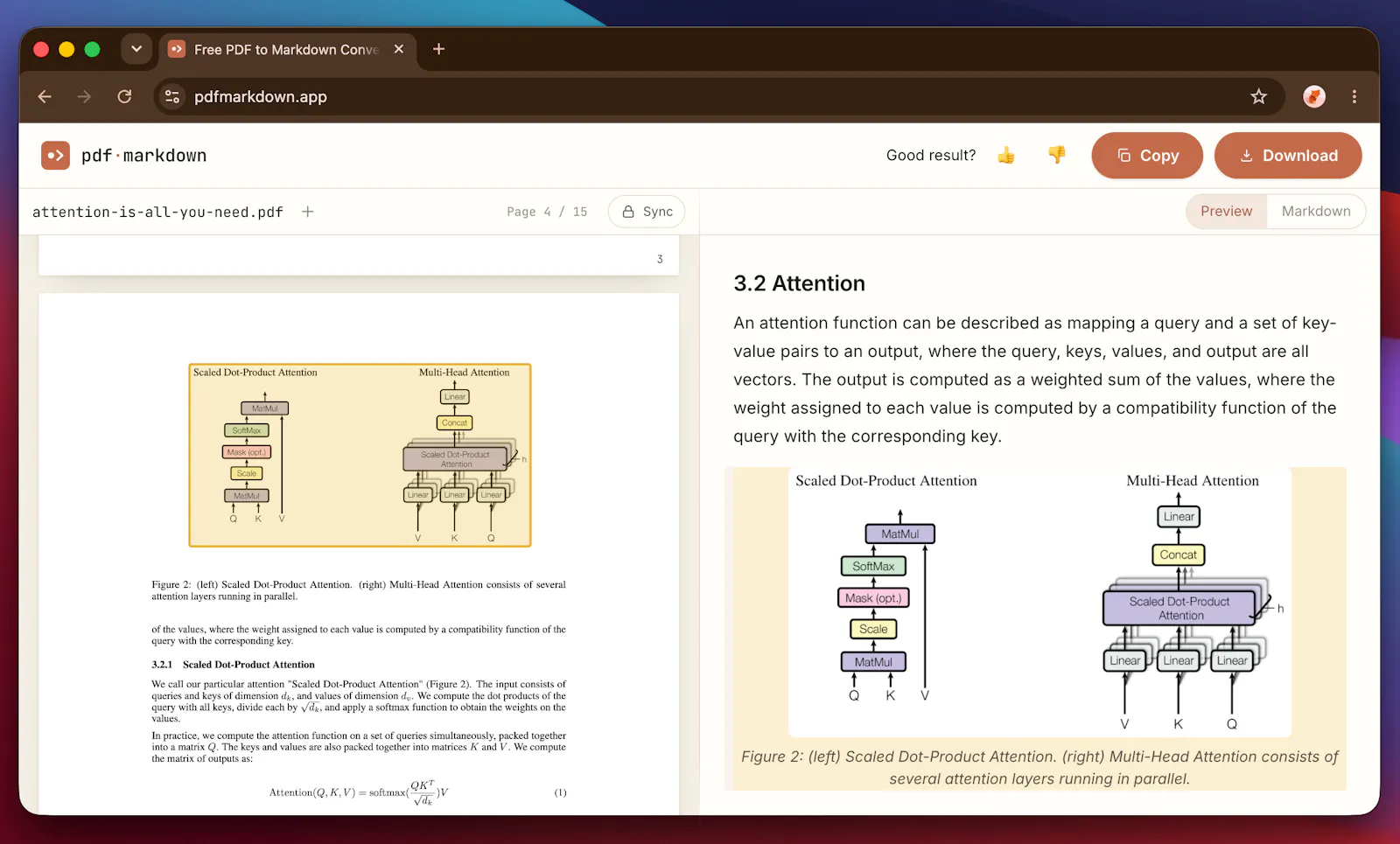Screen dimensions: 1400x844
Task: Click the highlighted figure in PDF page
Action: (360, 455)
